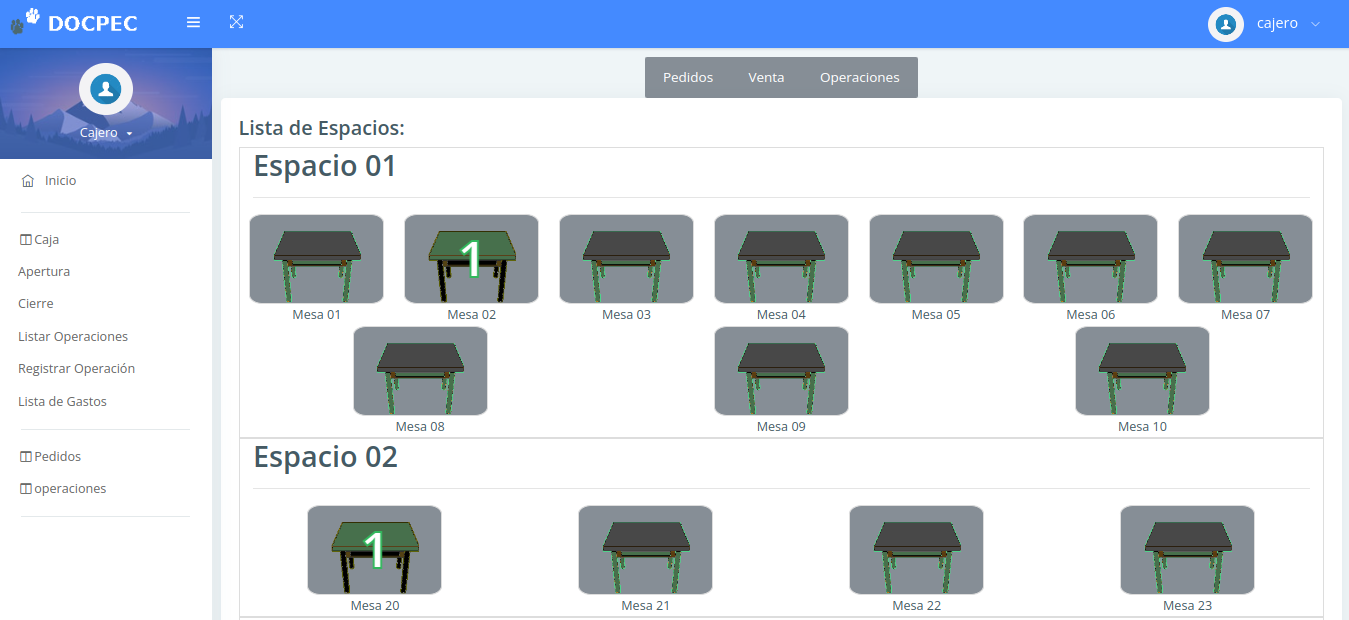The image size is (1349, 620).
Task: Expand the Cajero profile dropdown in sidebar
Action: pyautogui.click(x=106, y=133)
